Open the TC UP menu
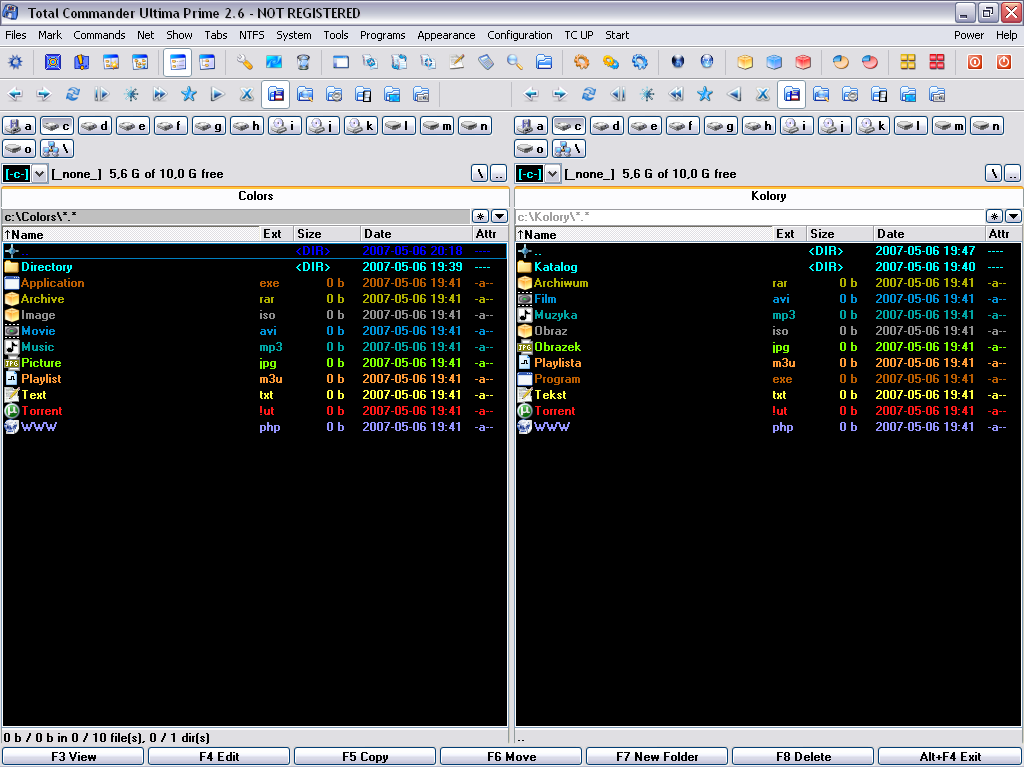This screenshot has width=1024, height=768. coord(579,35)
